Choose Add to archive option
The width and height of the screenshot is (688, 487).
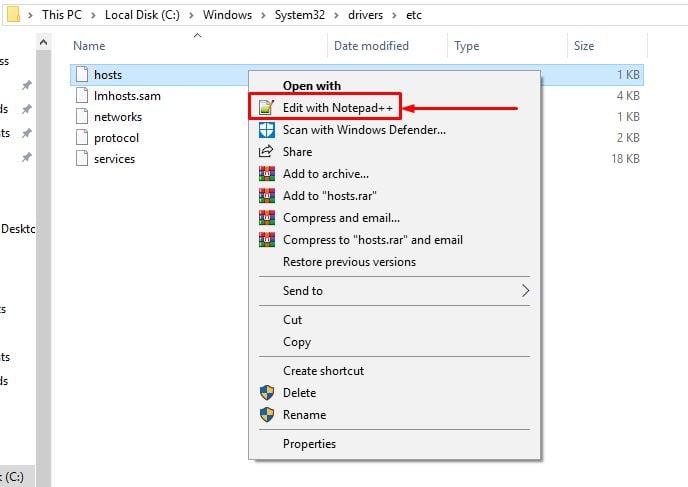pyautogui.click(x=394, y=174)
